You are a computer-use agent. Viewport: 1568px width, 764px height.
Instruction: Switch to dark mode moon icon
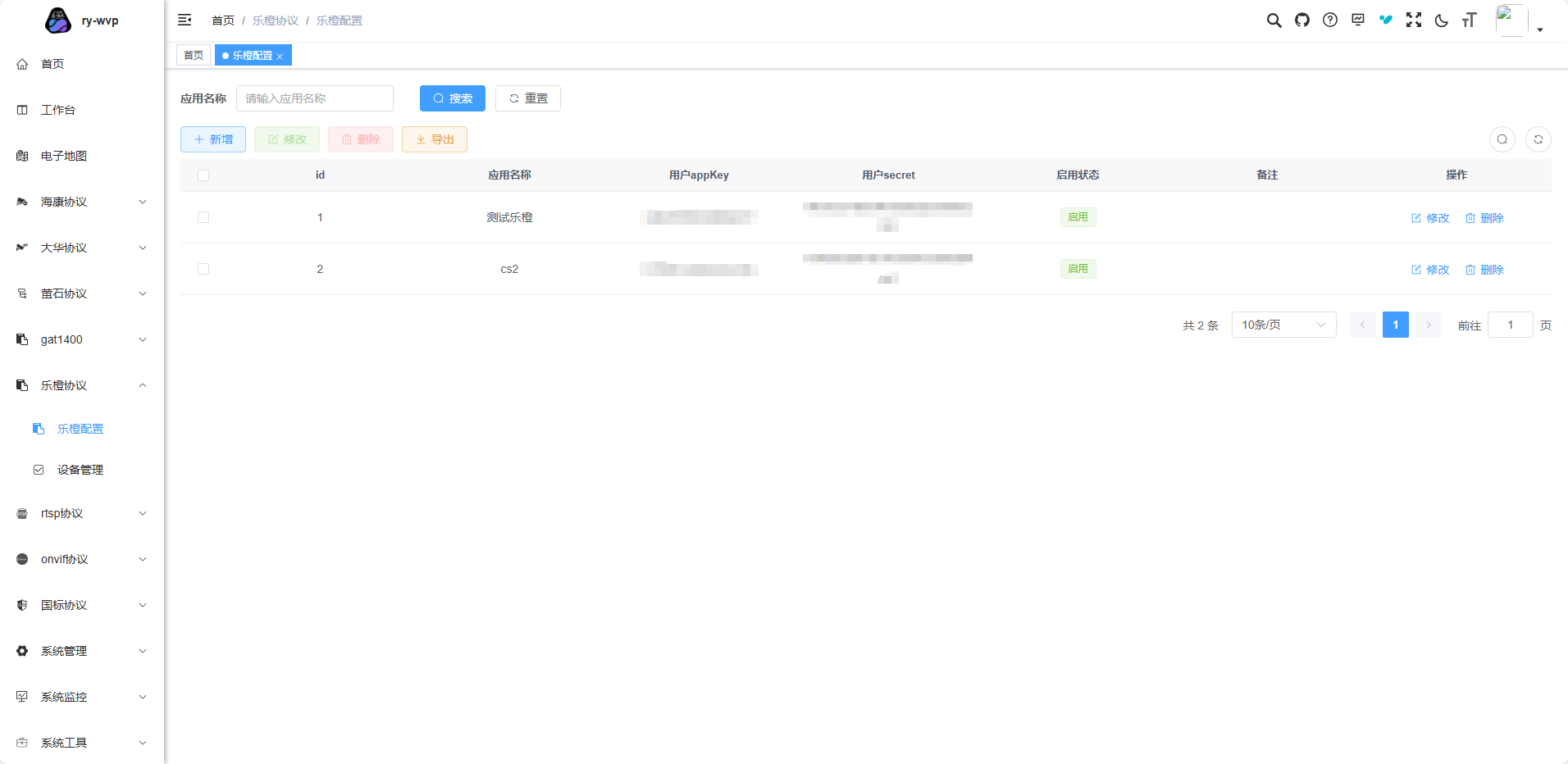[1442, 20]
